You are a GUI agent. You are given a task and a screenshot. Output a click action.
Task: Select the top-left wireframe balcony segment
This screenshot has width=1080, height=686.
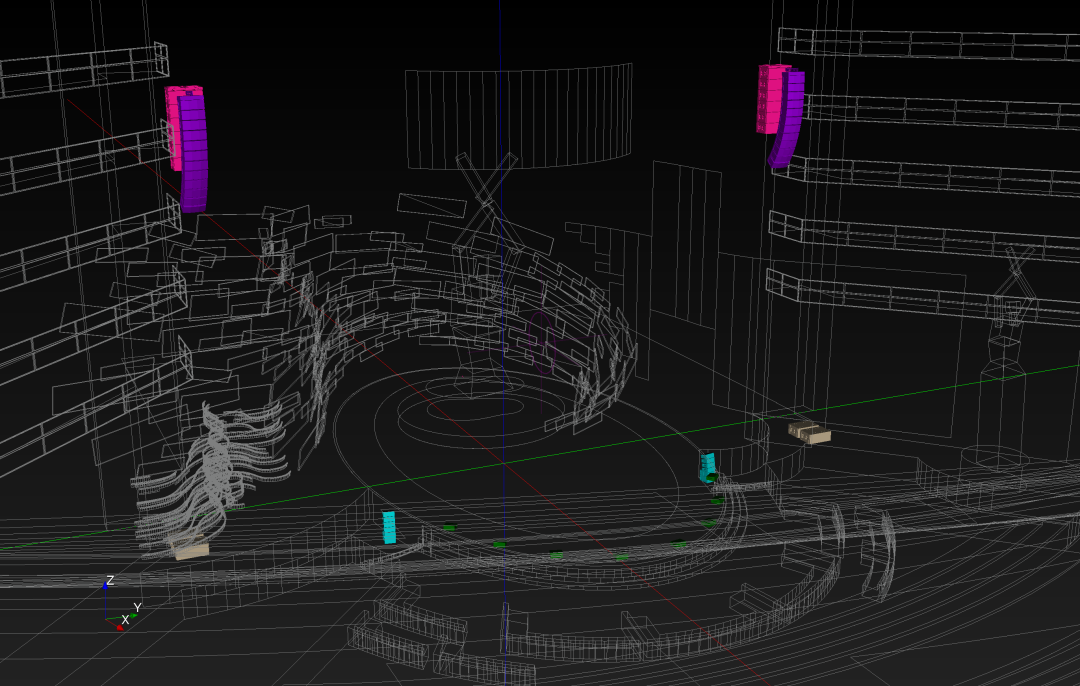tap(85, 70)
